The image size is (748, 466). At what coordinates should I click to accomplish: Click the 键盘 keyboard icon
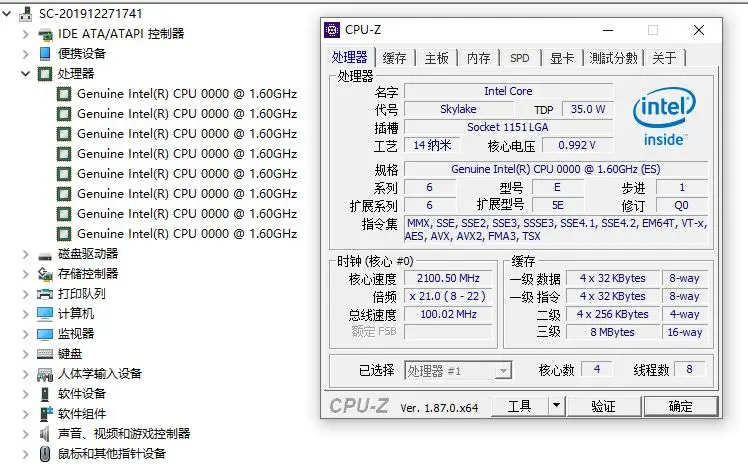[45, 354]
